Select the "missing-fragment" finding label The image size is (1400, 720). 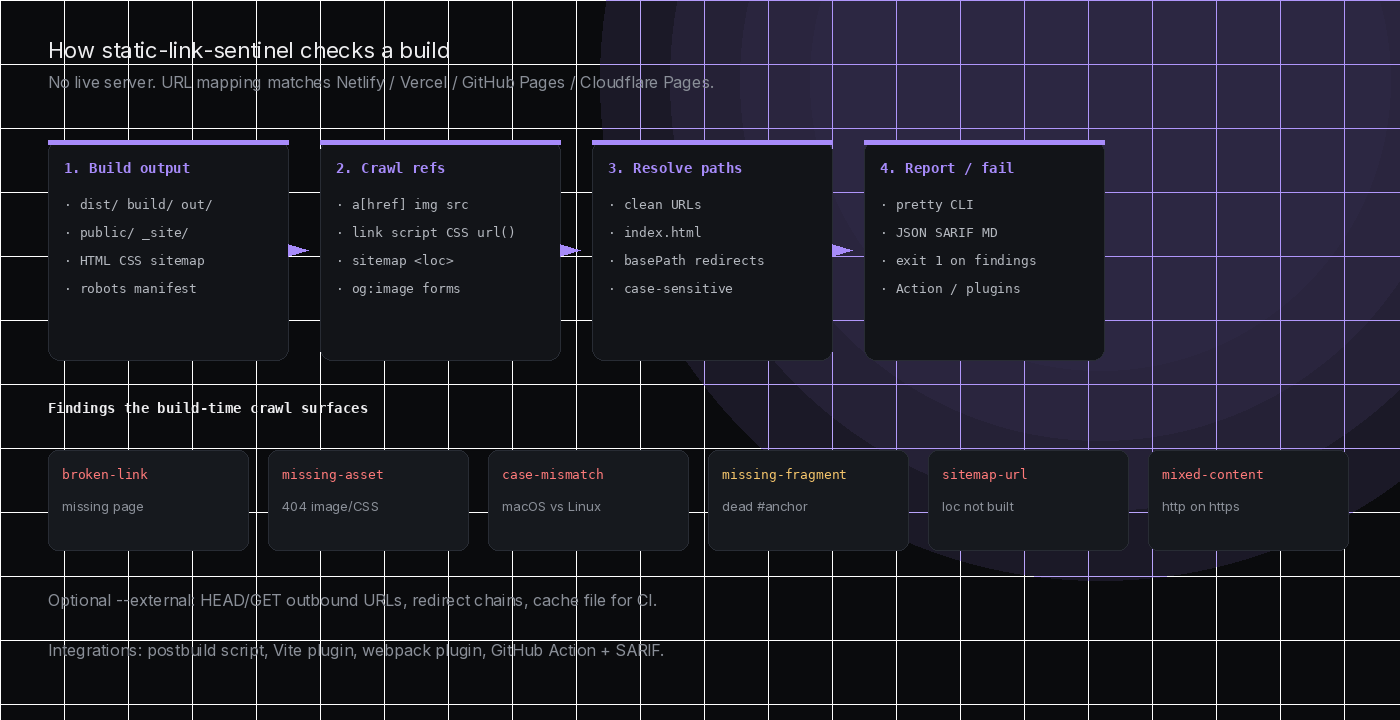(x=784, y=474)
